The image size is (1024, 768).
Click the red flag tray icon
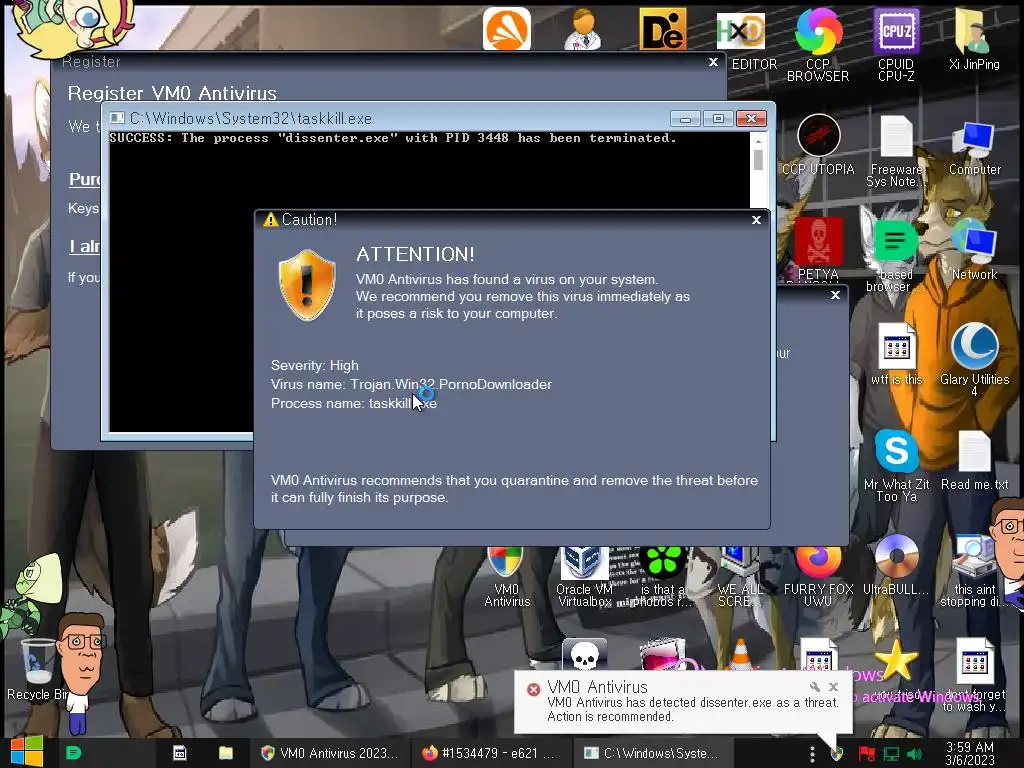coord(866,754)
